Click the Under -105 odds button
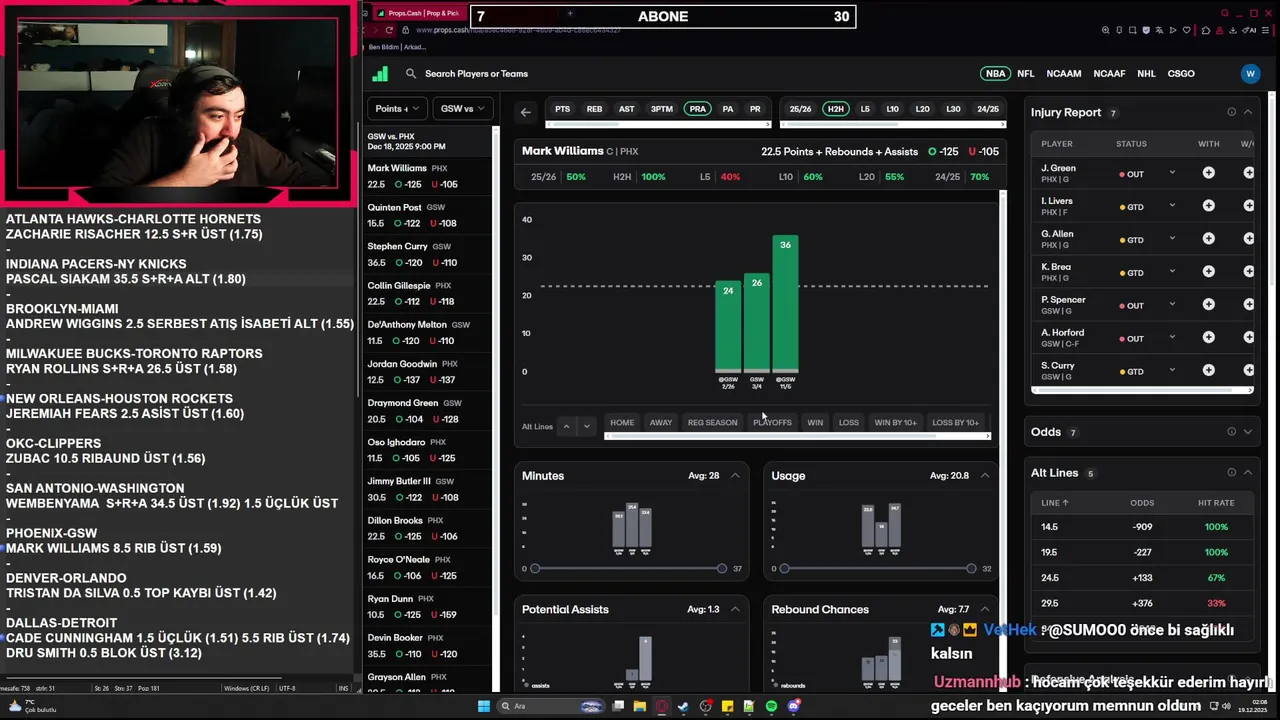Viewport: 1280px width, 720px height. click(985, 152)
